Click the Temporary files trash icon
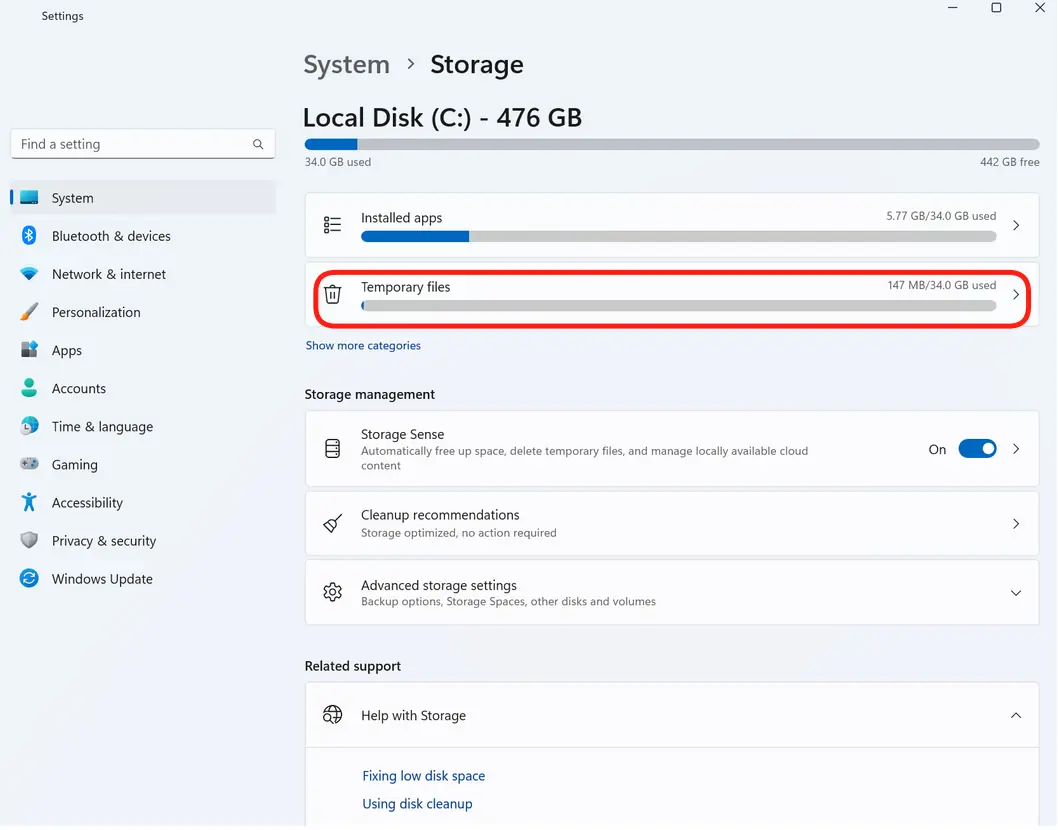This screenshot has height=830, width=1058. tap(333, 294)
